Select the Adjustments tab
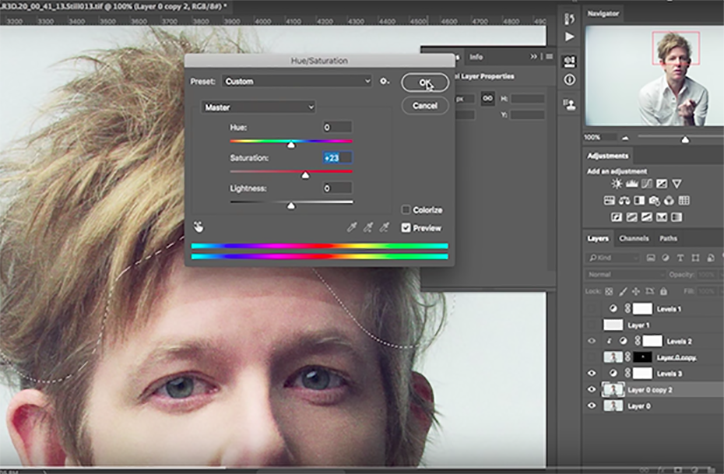Viewport: 724px width, 474px height. [608, 156]
